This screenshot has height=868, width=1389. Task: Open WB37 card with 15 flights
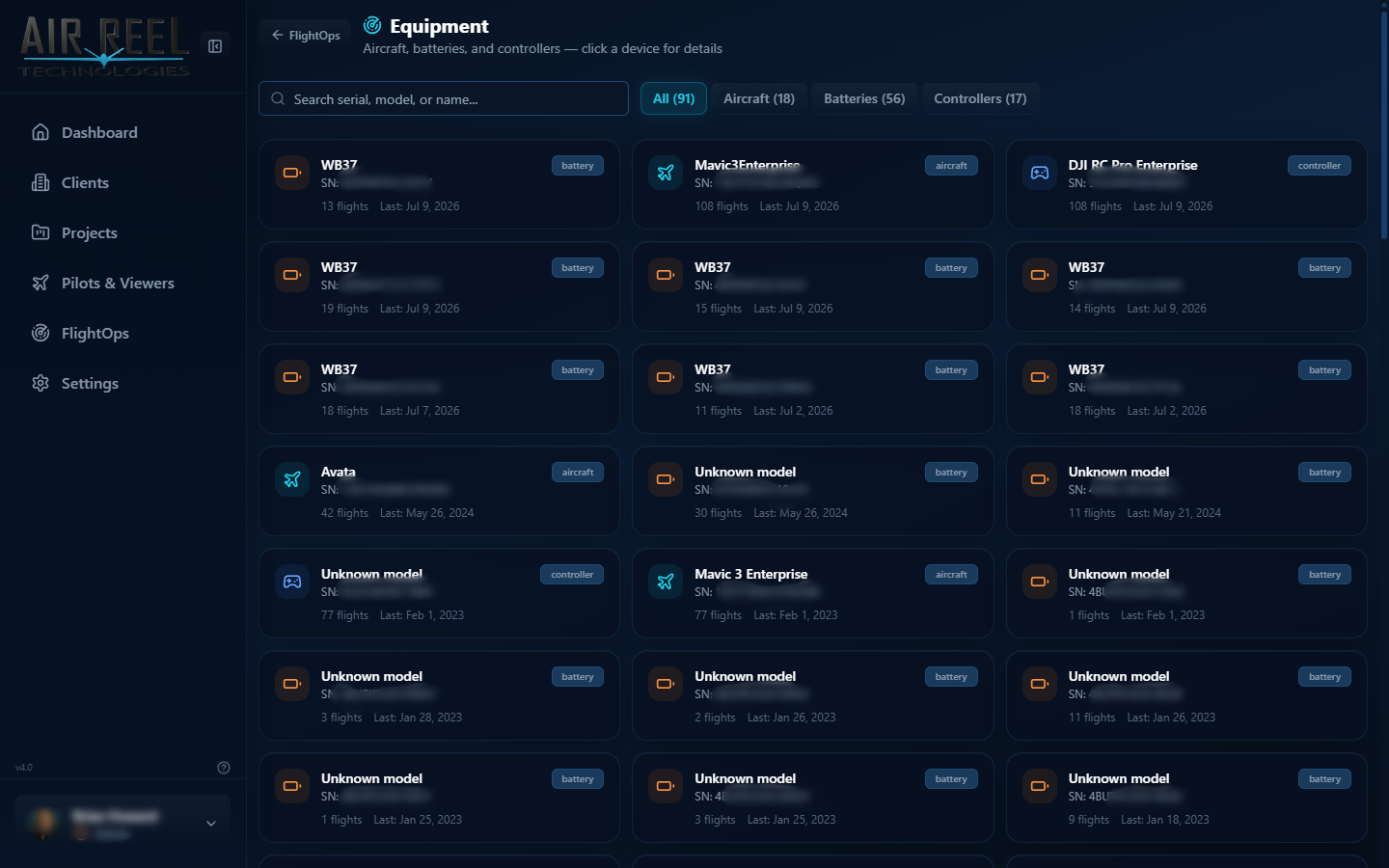pyautogui.click(x=812, y=286)
